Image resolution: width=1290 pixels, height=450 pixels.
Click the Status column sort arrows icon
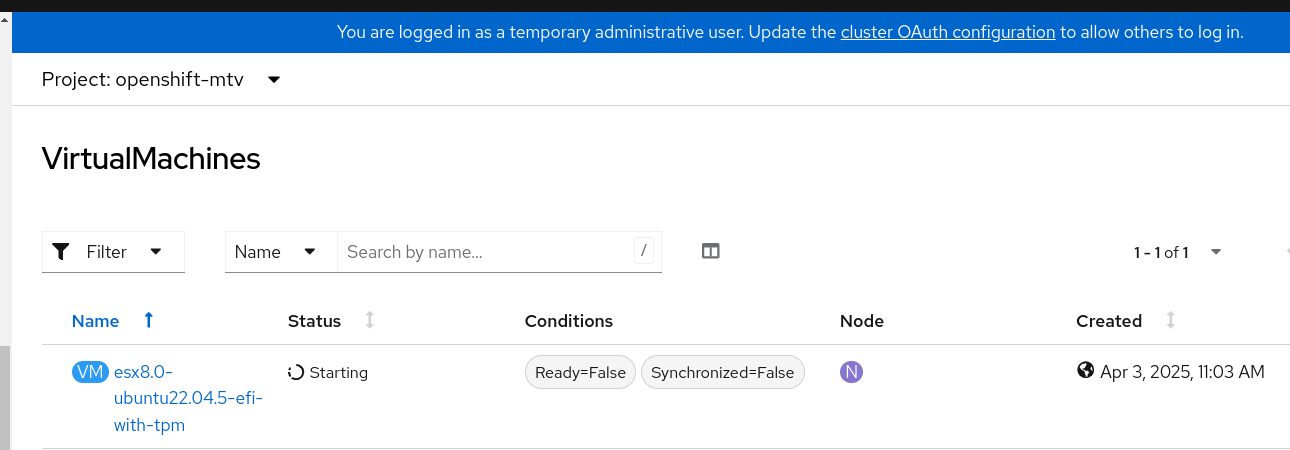coord(370,320)
